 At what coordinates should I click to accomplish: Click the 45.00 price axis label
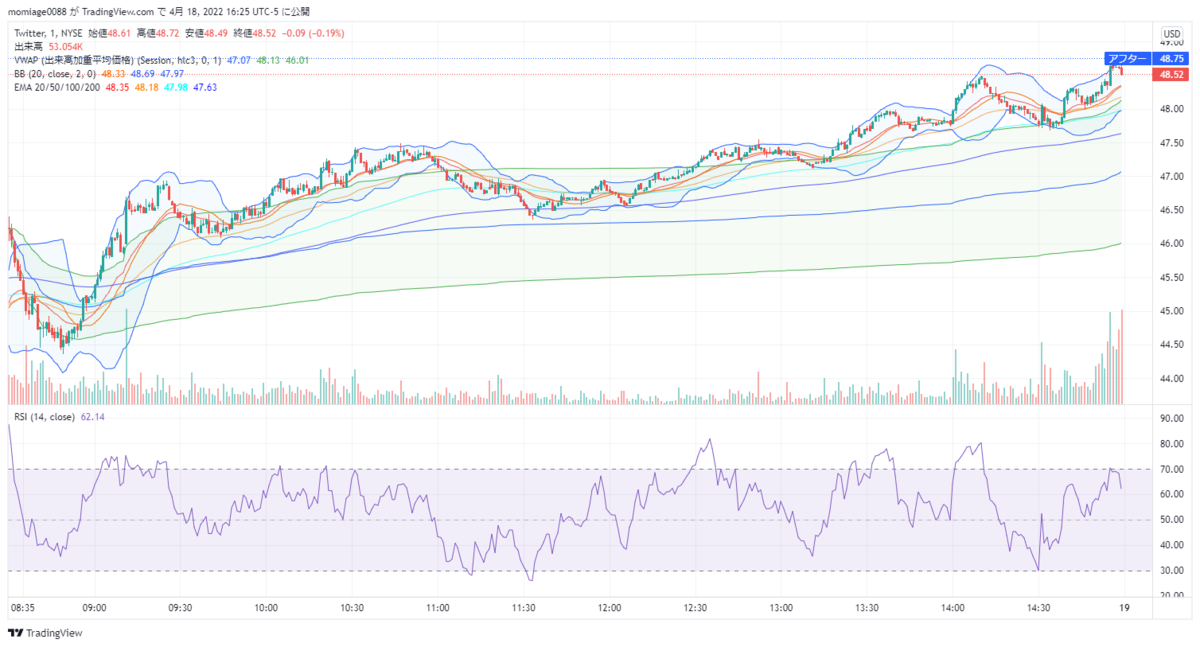pos(1171,311)
